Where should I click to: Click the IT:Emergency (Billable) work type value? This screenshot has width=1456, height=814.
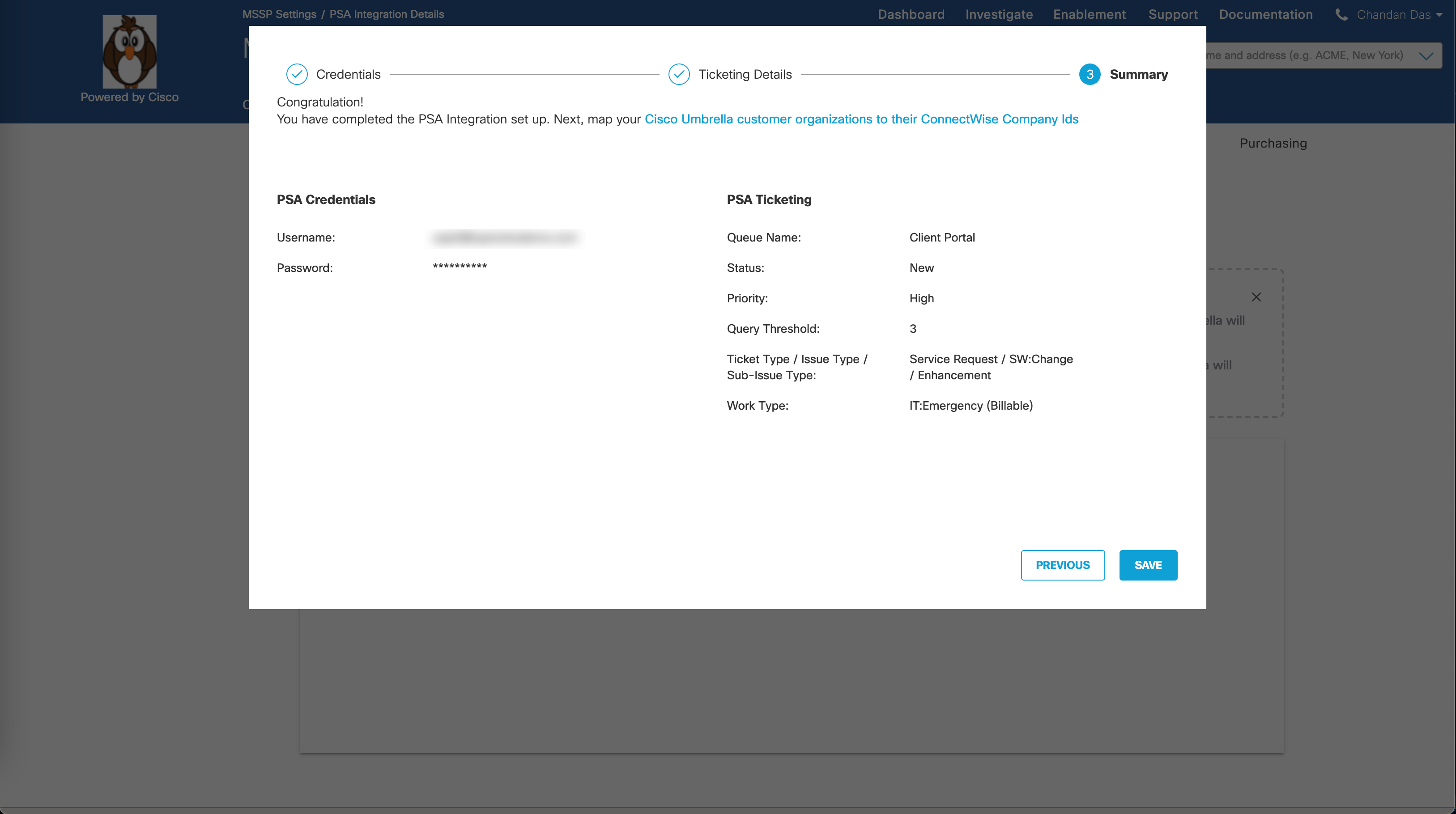971,406
